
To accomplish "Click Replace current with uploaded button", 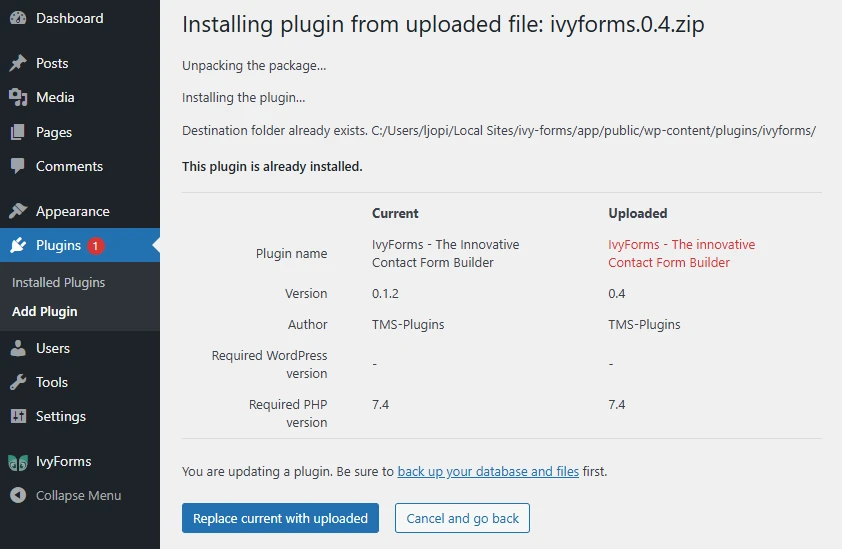I will click(x=280, y=518).
